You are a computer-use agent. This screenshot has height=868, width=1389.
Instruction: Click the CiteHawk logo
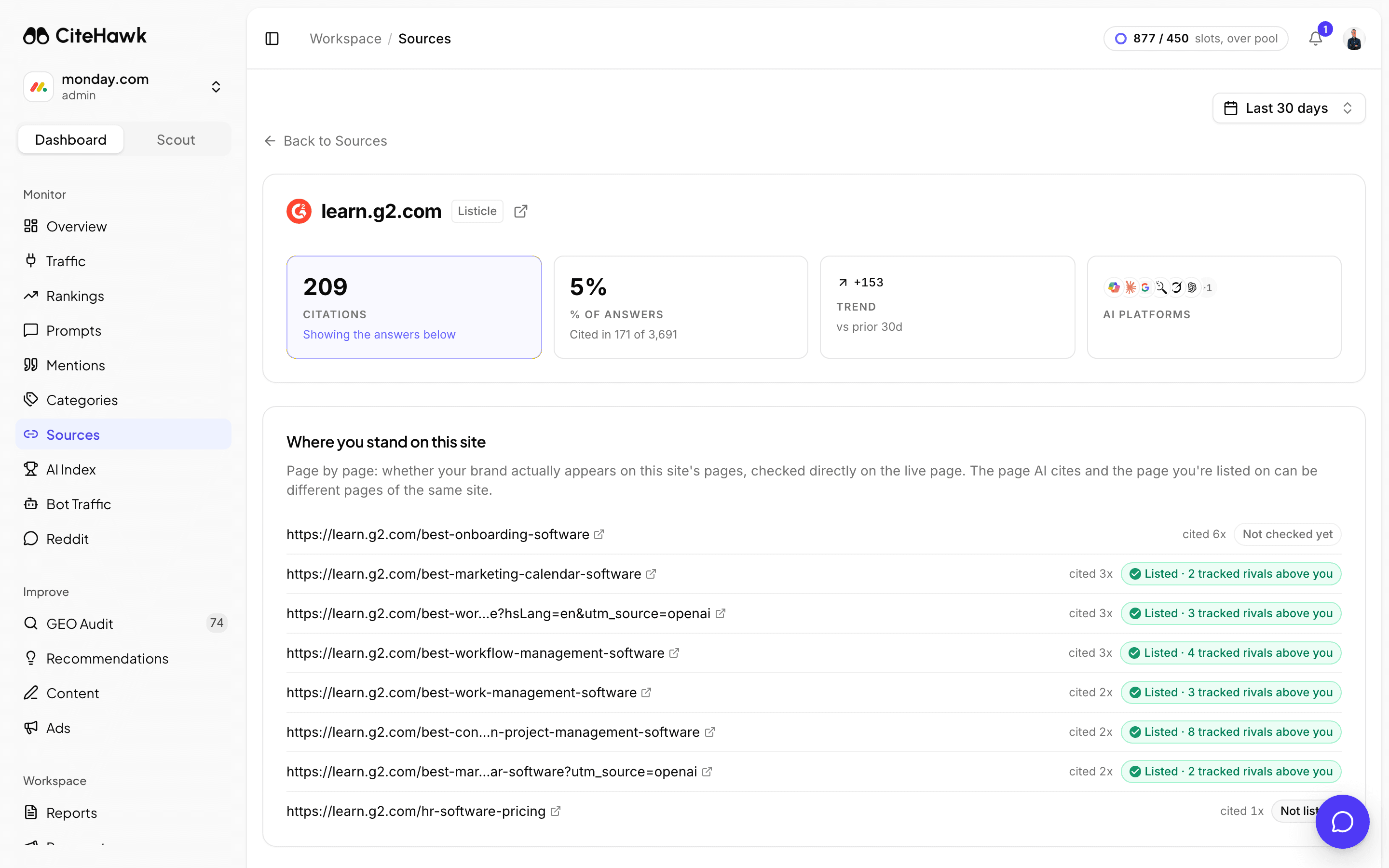click(85, 36)
